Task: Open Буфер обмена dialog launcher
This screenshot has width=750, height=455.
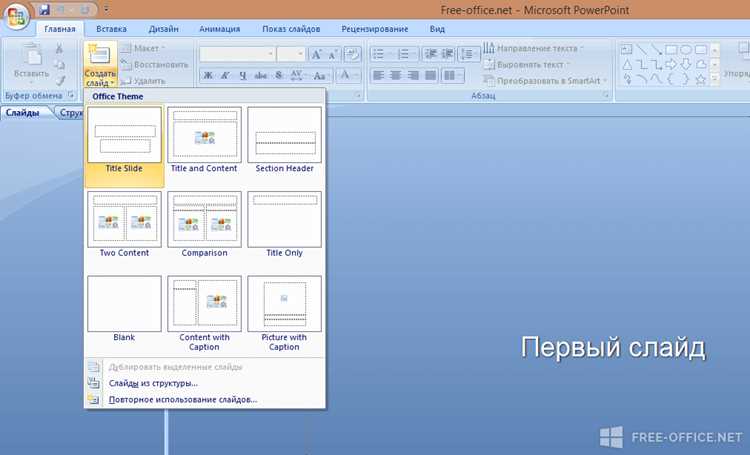Action: coord(71,95)
